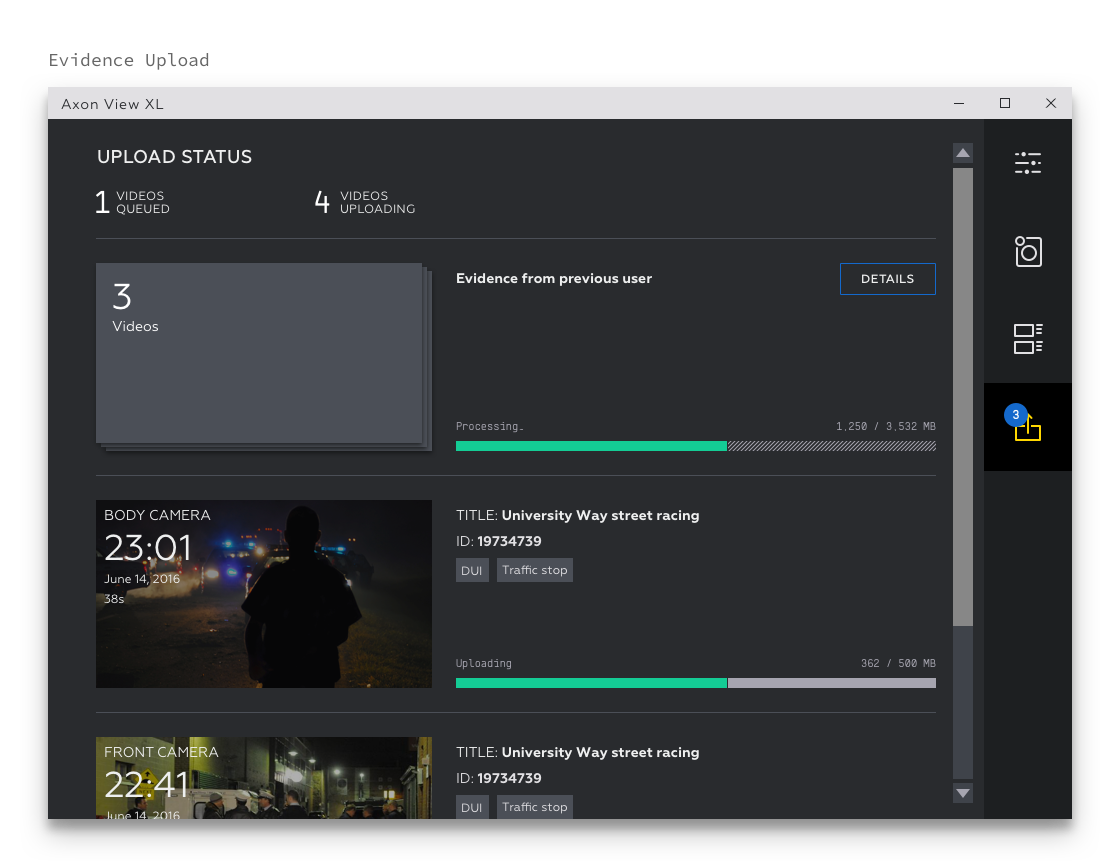
Task: Close the Axon View XL window
Action: coord(1051,104)
